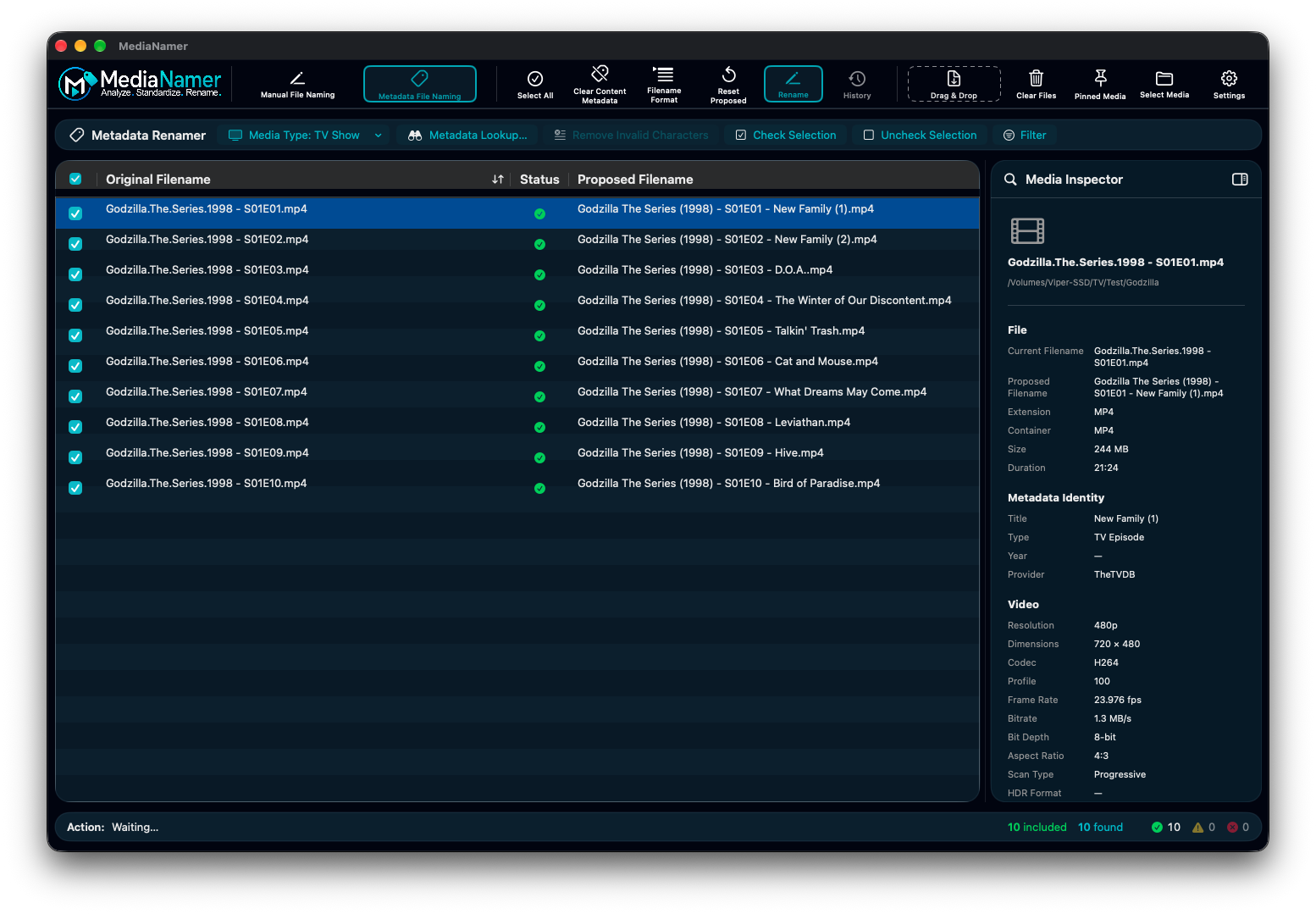Select proposed 'Bird of Paradise.mp4' row
This screenshot has height=914, width=1316.
728,483
